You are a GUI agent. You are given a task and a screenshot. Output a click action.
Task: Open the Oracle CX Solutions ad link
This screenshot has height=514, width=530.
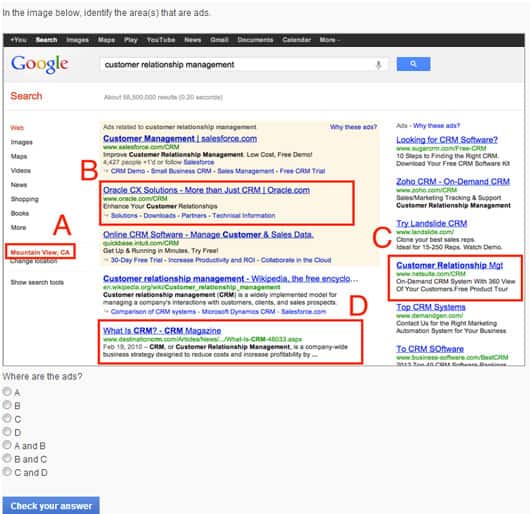coord(206,190)
